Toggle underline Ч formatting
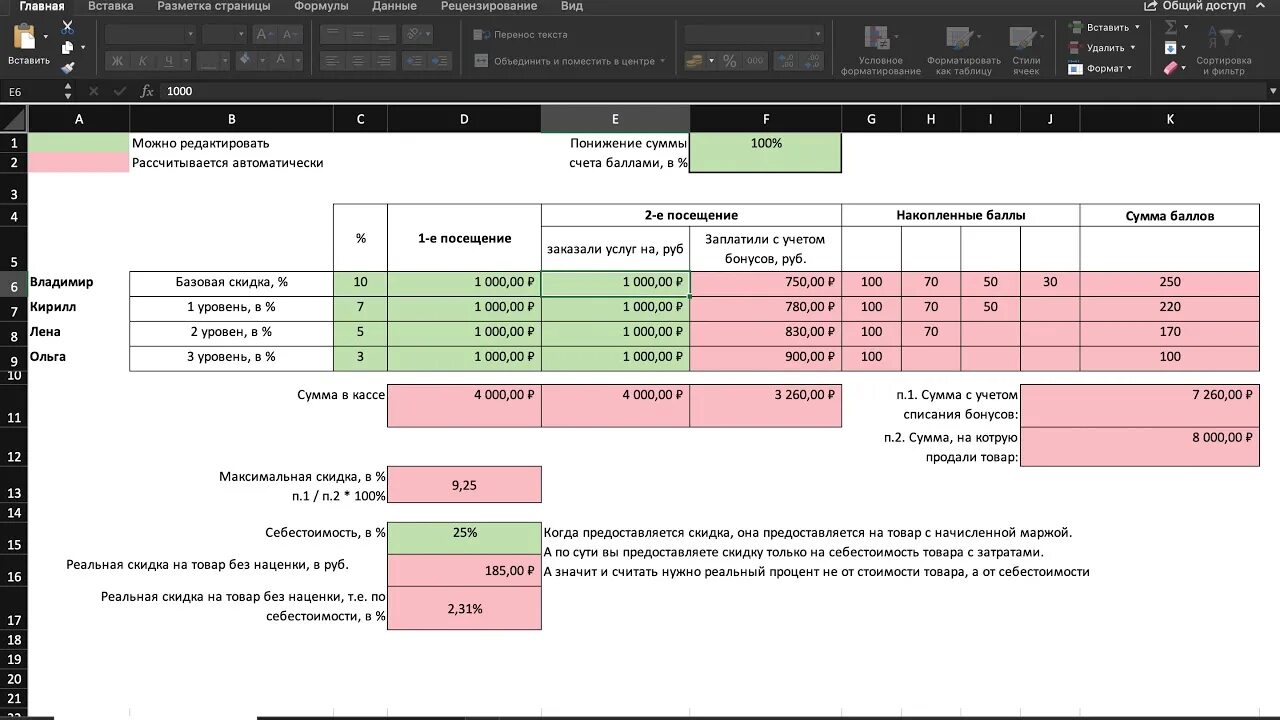The image size is (1280, 720). (x=169, y=61)
